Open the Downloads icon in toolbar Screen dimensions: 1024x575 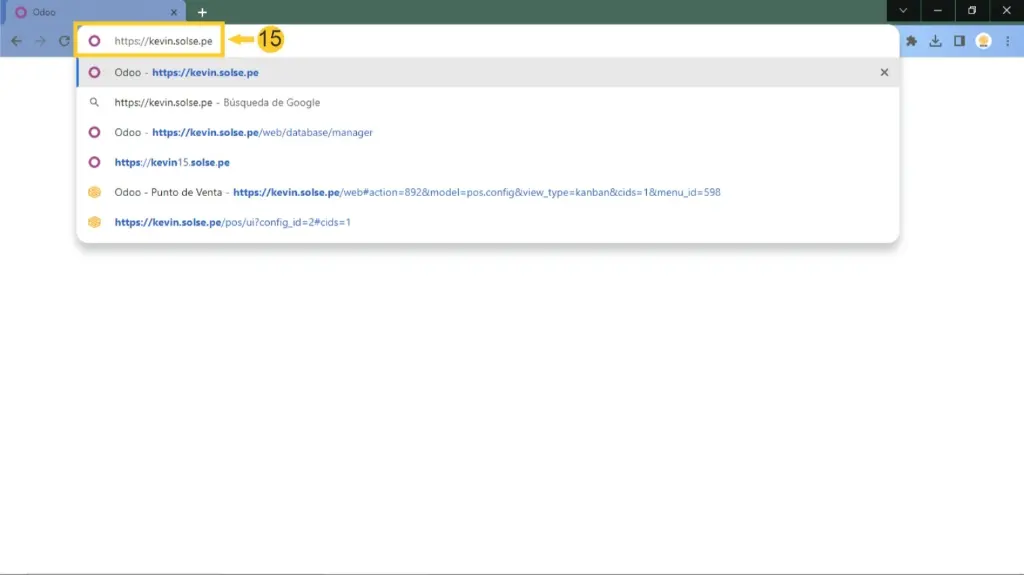[x=935, y=41]
